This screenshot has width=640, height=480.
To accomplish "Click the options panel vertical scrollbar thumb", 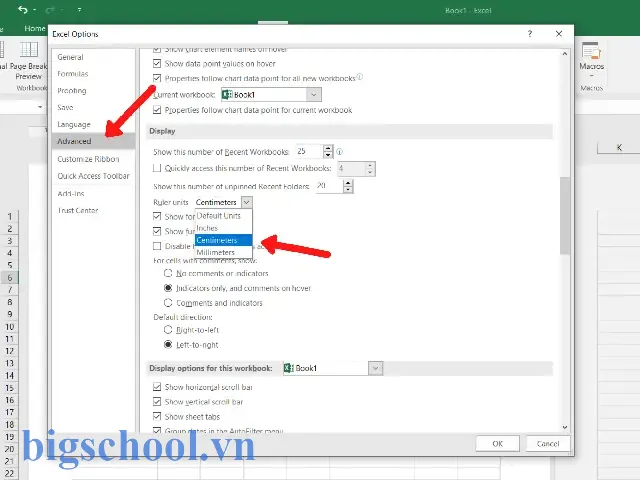I will point(565,216).
